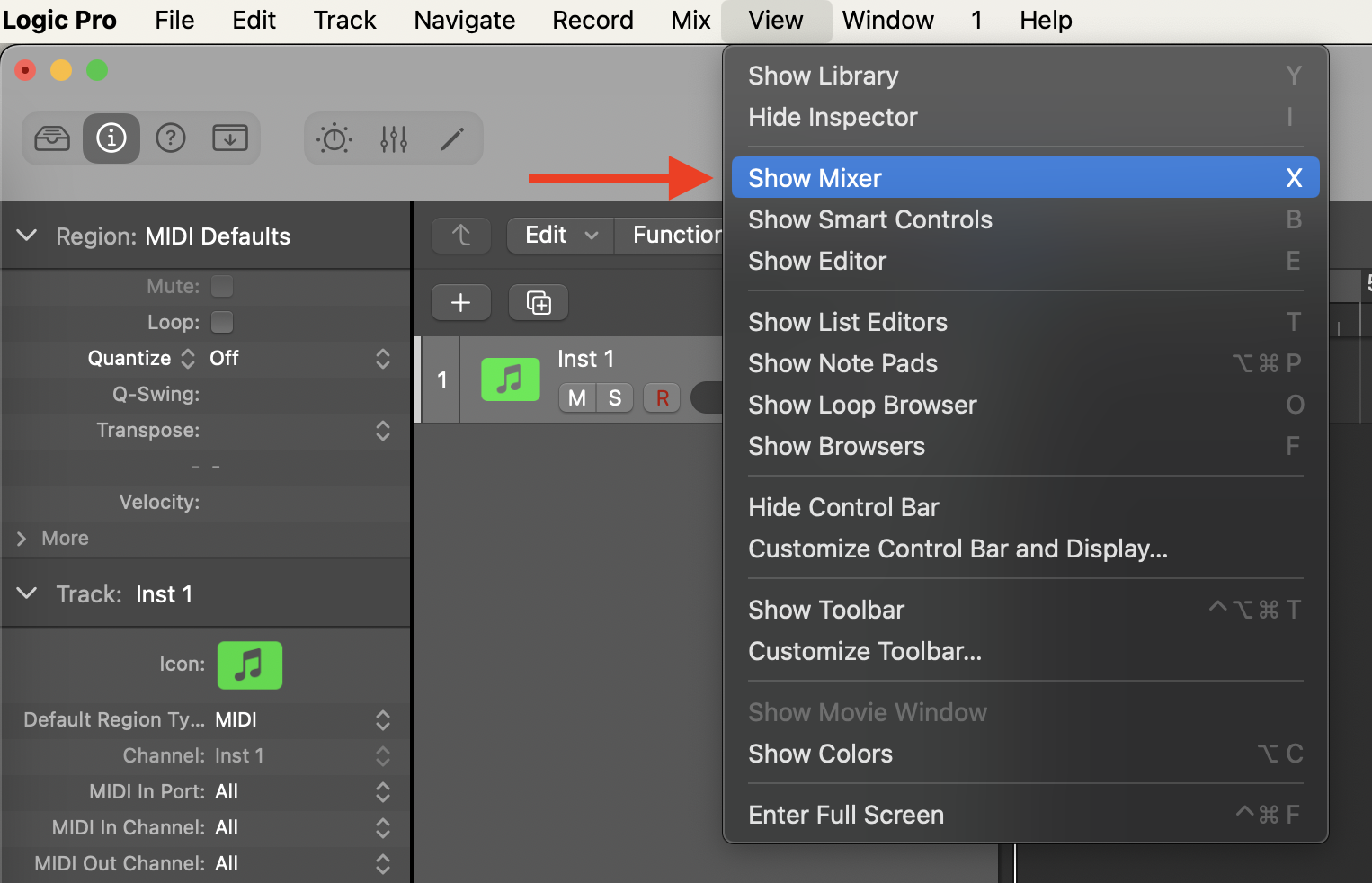Mute the Inst 1 track
The width and height of the screenshot is (1372, 883).
[577, 397]
